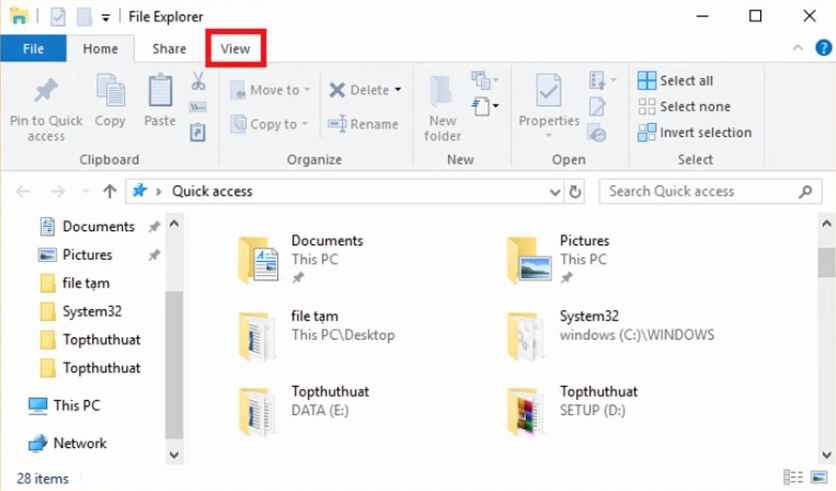Refresh the Quick access view
The width and height of the screenshot is (836, 491).
575,191
